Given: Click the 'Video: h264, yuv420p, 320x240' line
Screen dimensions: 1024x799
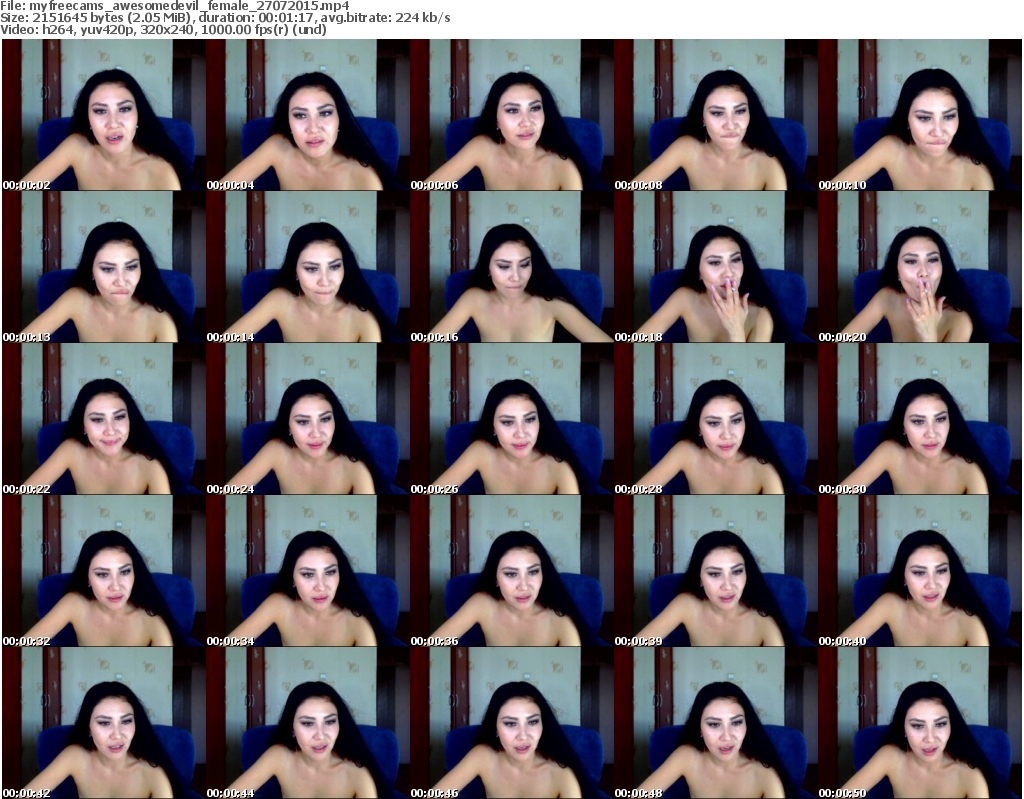Looking at the screenshot, I should [163, 29].
